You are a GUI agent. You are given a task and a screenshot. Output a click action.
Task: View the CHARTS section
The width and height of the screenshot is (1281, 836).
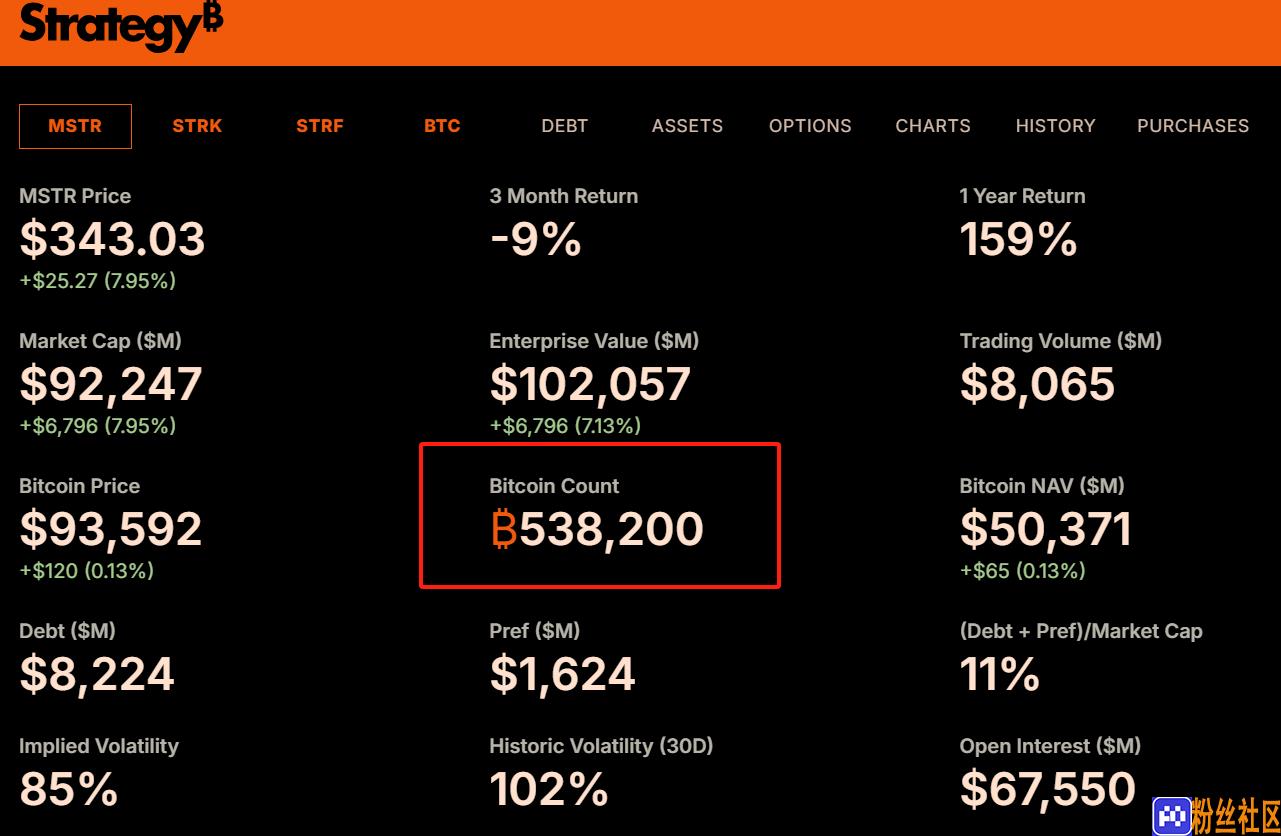click(x=933, y=126)
